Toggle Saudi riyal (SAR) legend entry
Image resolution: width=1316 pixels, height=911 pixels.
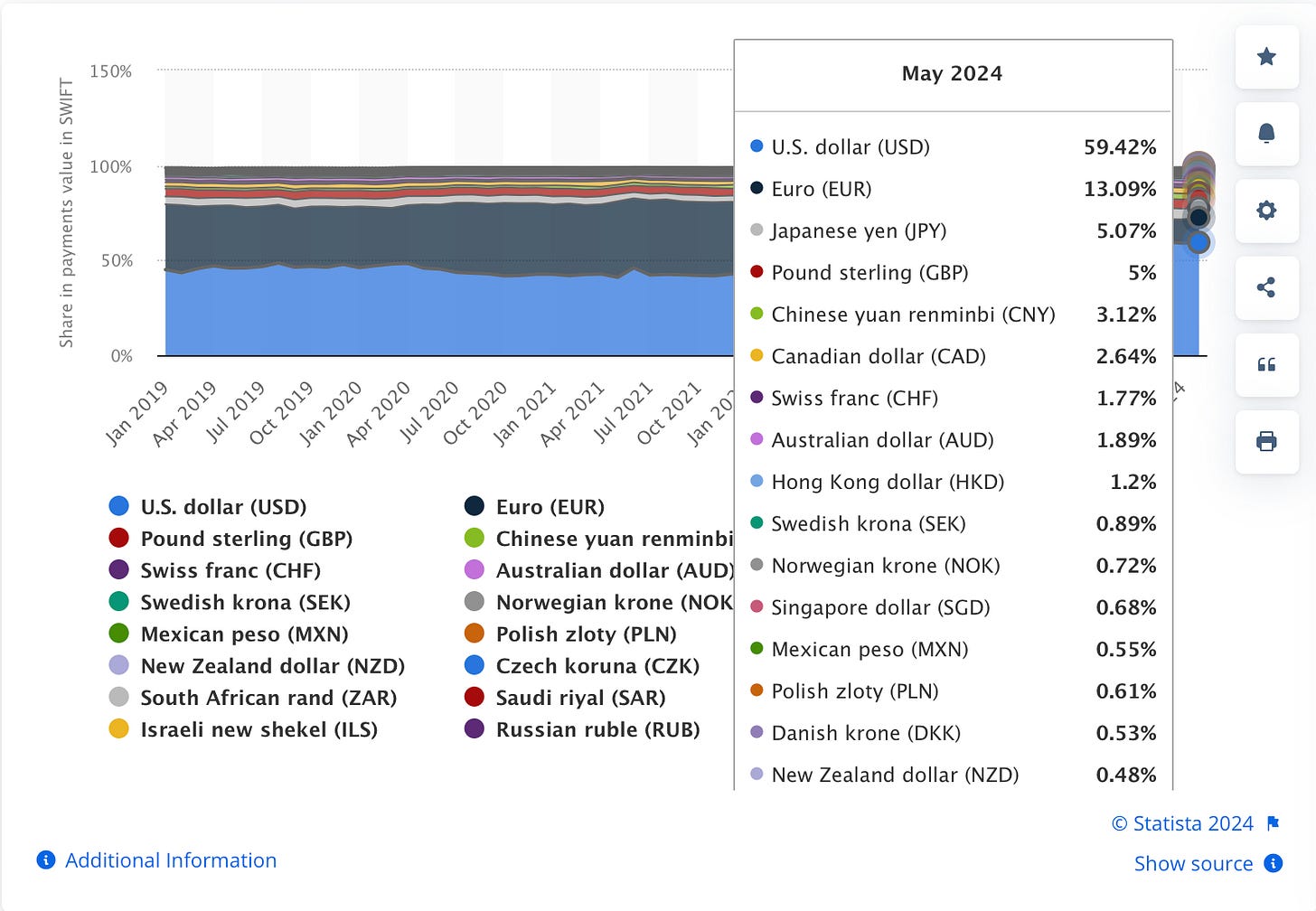[x=565, y=698]
